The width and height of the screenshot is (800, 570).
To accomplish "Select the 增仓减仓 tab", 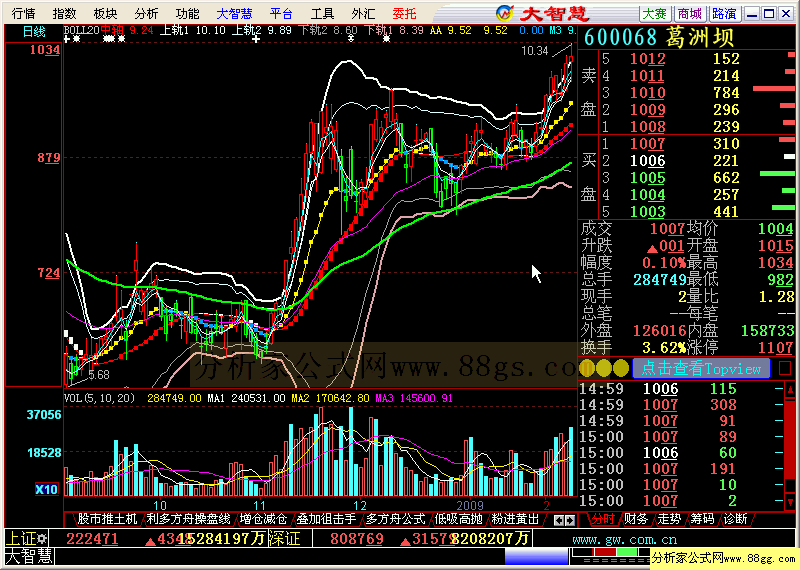I will [263, 519].
